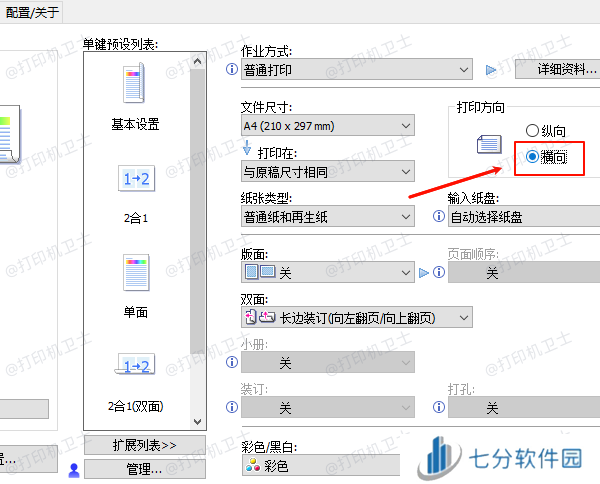Click info icon beside 作业方式 dropdown
The image size is (600, 484).
(232, 69)
